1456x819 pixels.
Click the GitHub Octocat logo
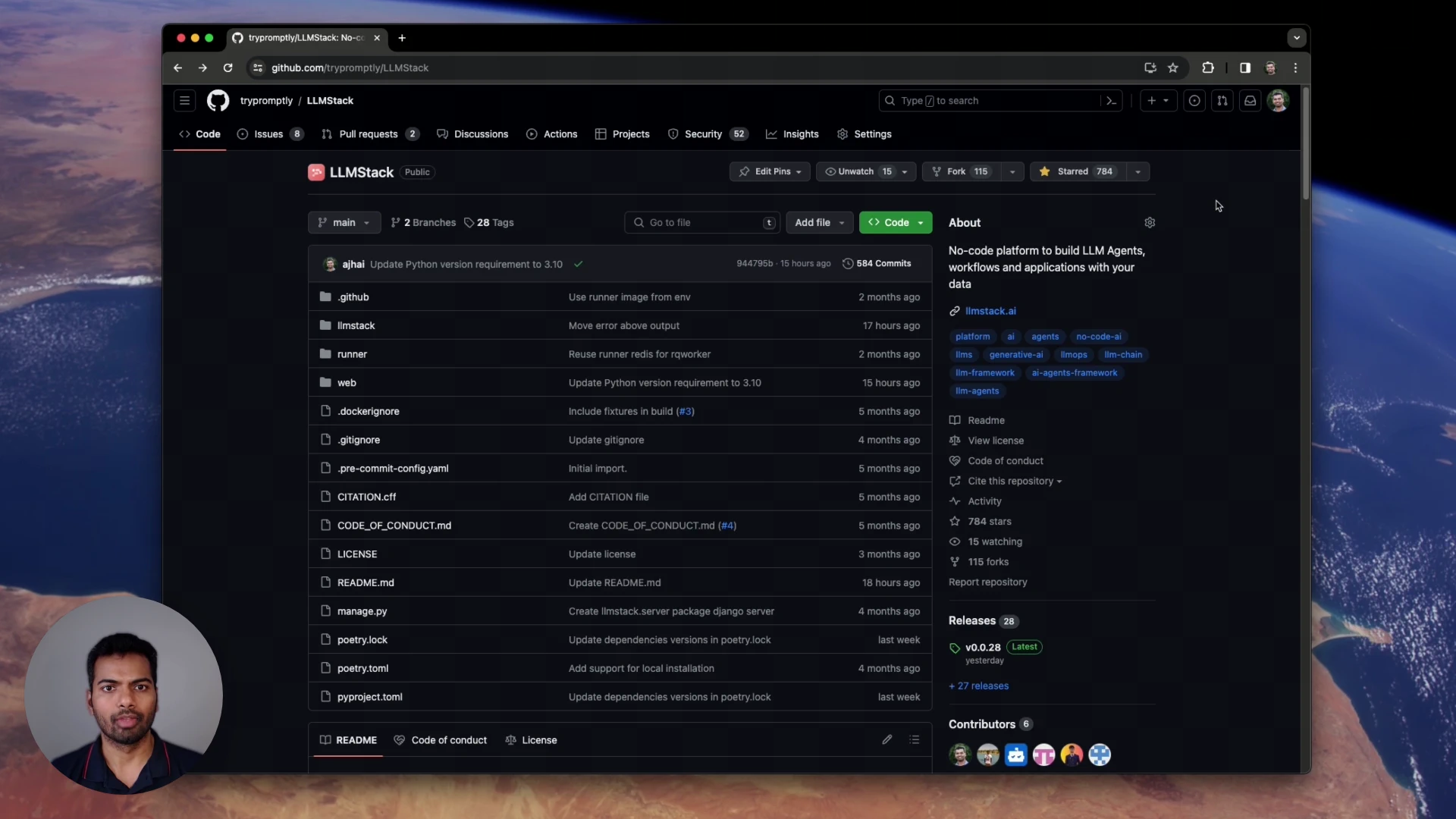point(218,101)
